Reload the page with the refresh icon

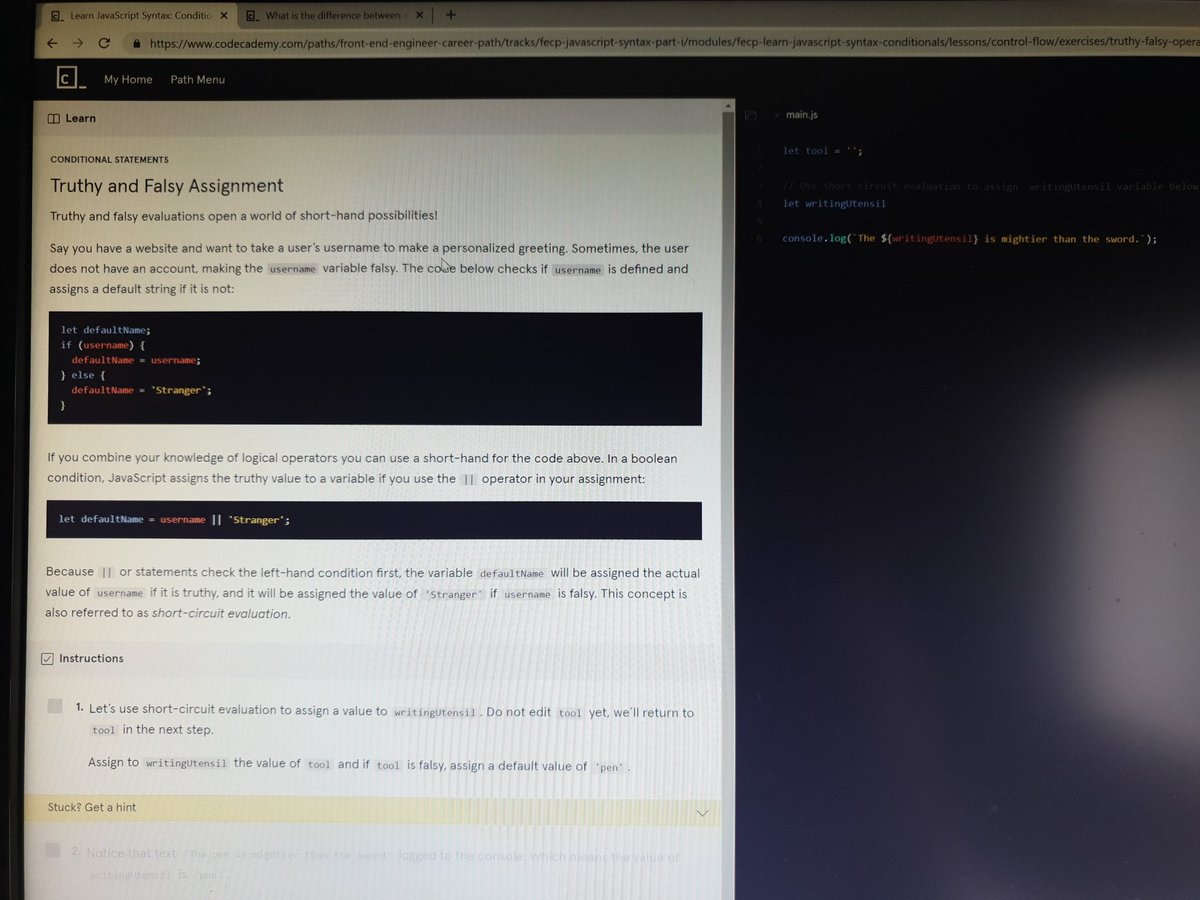click(104, 44)
